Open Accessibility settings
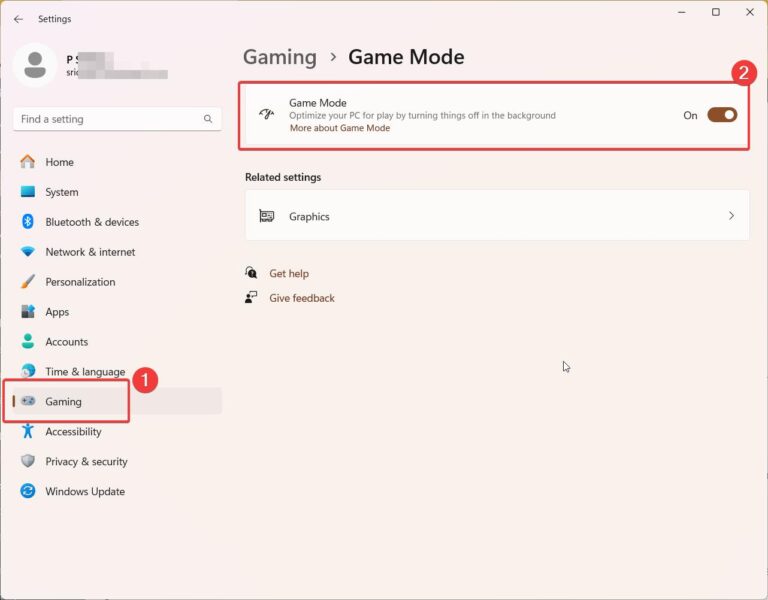Screen dimensions: 768x600 pos(117,431)
